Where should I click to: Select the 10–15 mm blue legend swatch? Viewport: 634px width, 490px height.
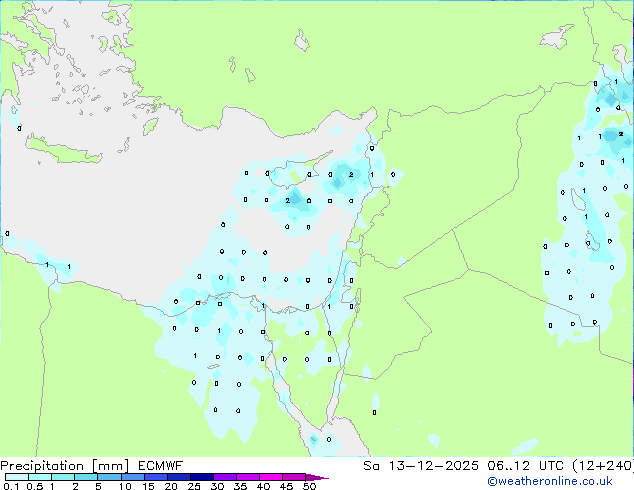[x=133, y=477]
